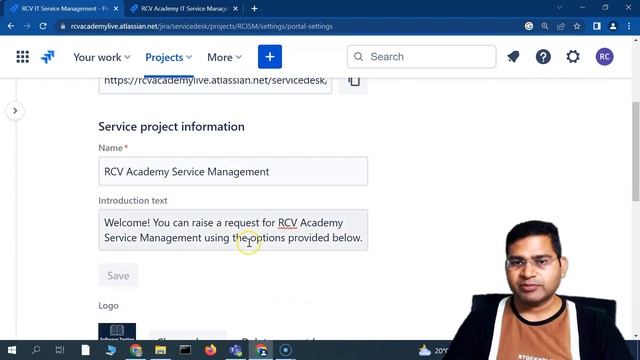Click the share page icon
The width and height of the screenshot is (640, 360).
pyautogui.click(x=561, y=26)
